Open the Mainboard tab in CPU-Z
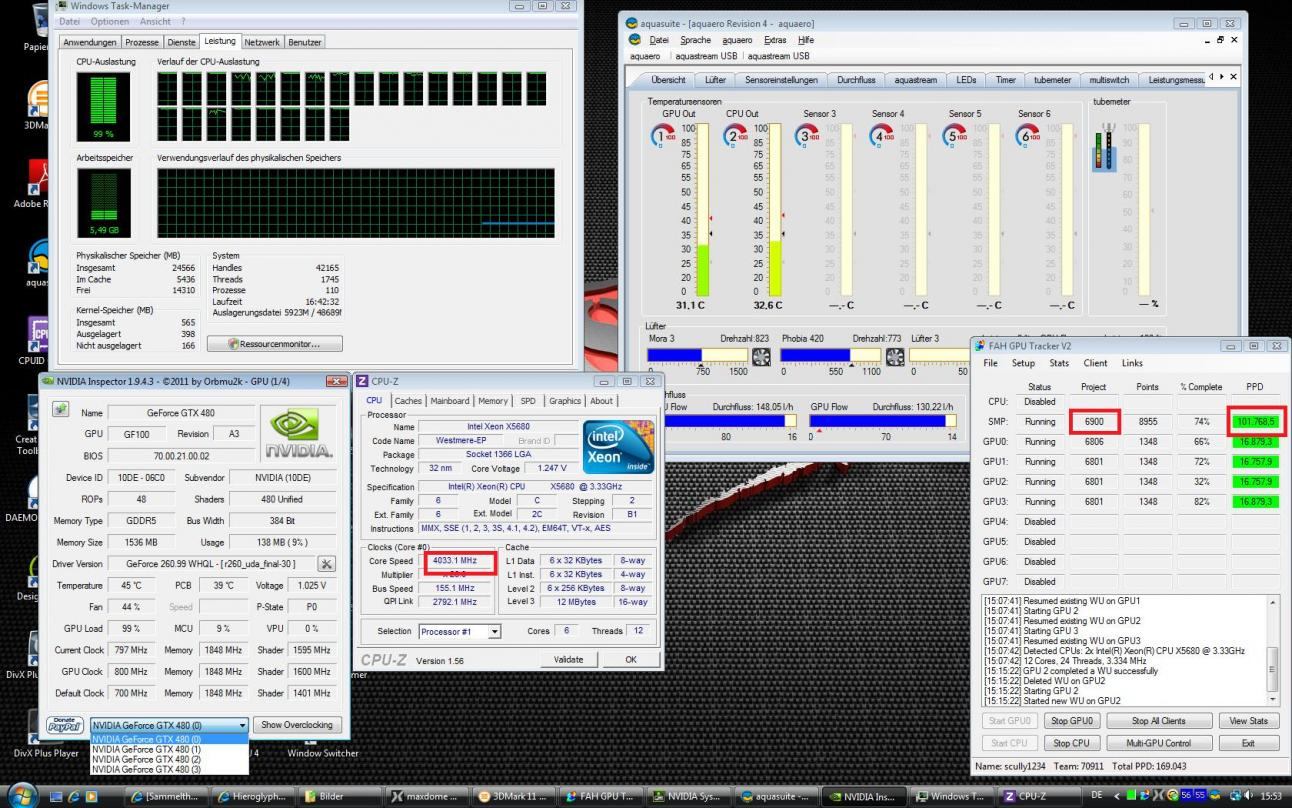Image resolution: width=1292 pixels, height=808 pixels. click(x=449, y=401)
